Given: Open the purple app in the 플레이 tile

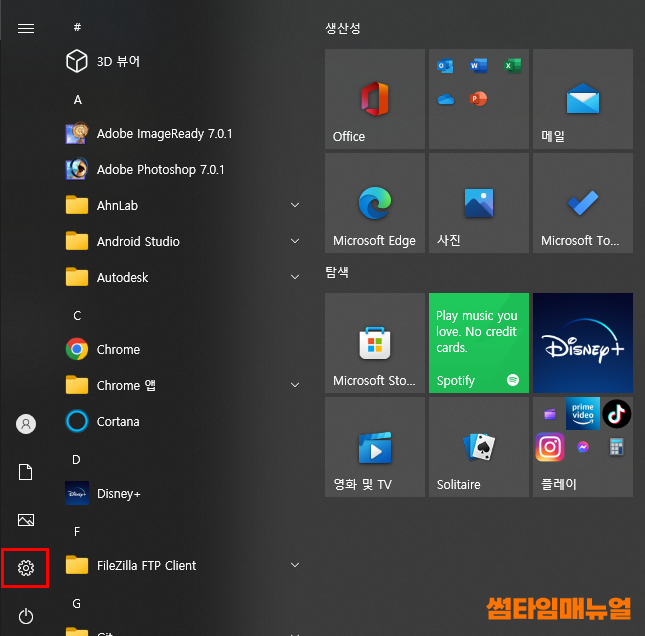Looking at the screenshot, I should click(x=550, y=414).
